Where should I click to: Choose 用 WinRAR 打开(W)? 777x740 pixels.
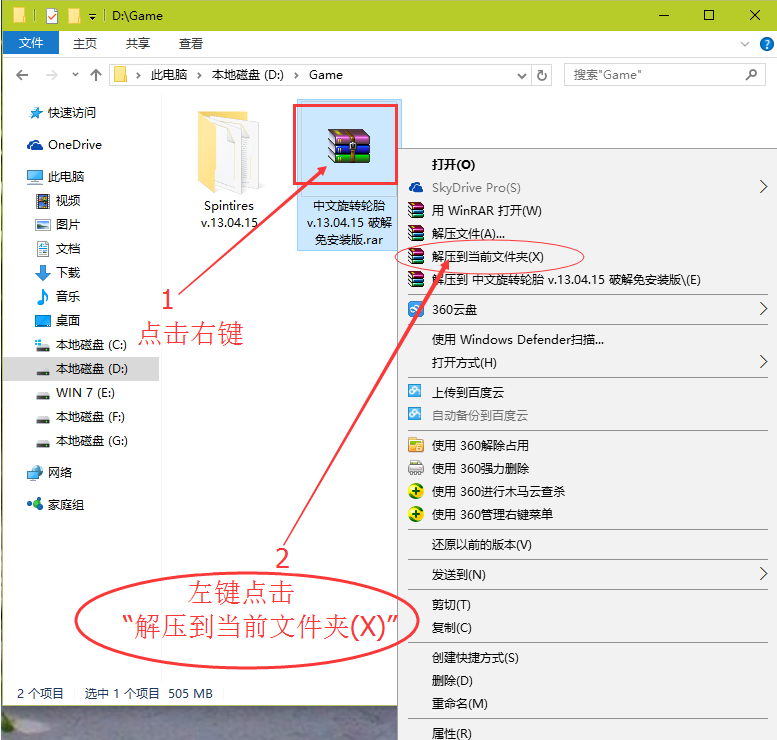click(x=588, y=211)
